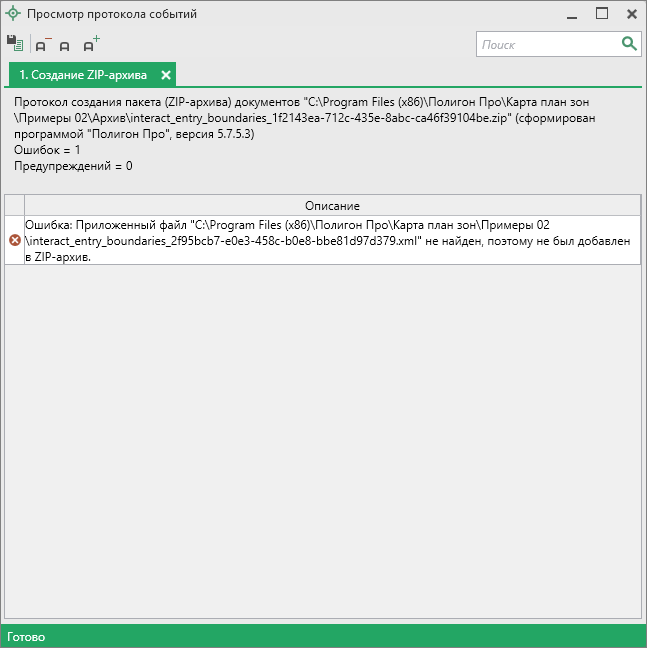The image size is (647, 648).
Task: Focus the 'Поиск' search field
Action: tap(547, 44)
